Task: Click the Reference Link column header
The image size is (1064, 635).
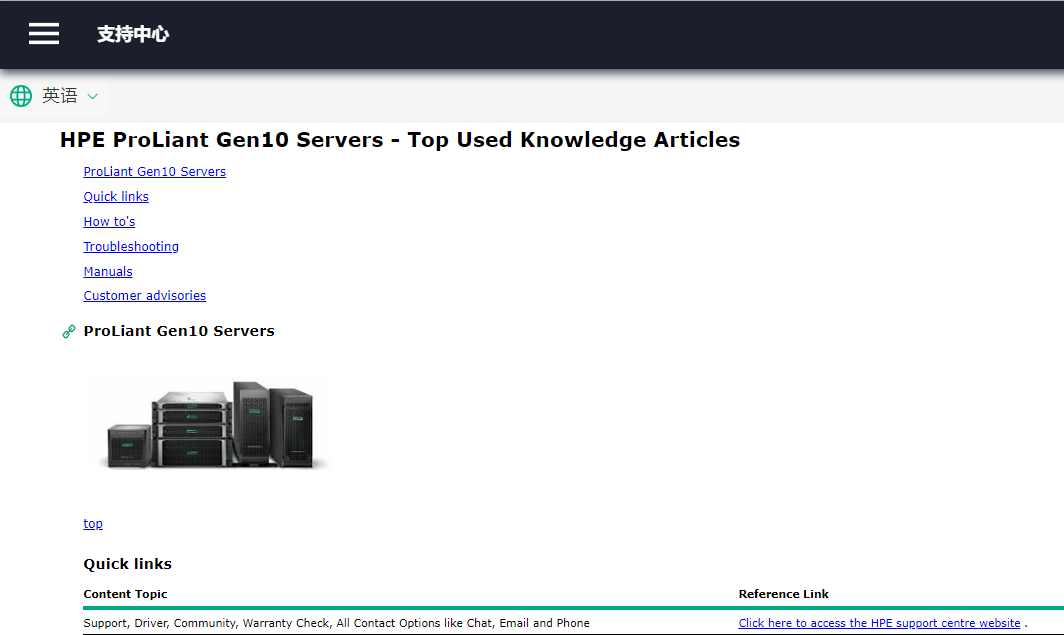Action: [x=784, y=594]
